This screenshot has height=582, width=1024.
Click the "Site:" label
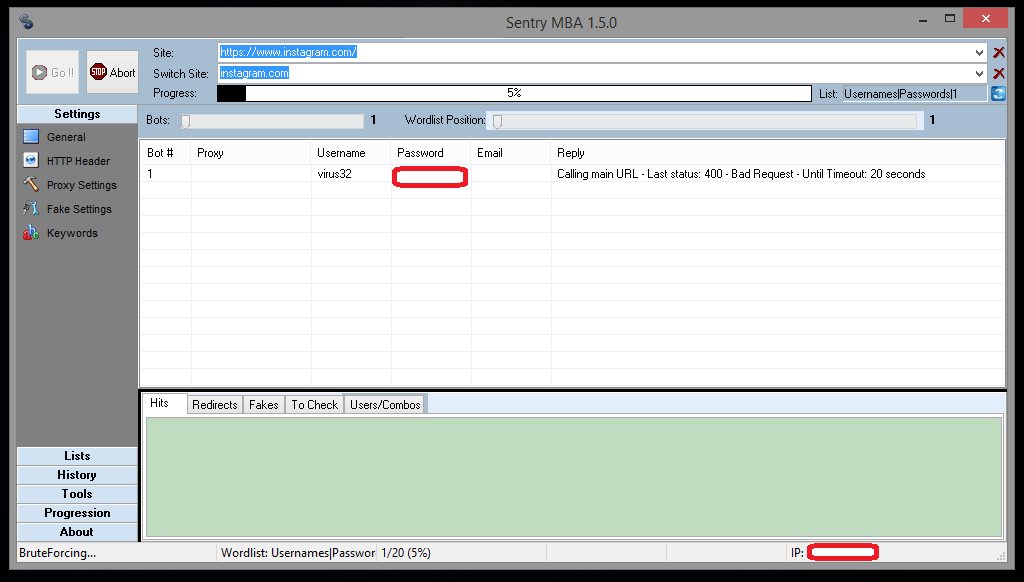pyautogui.click(x=163, y=53)
